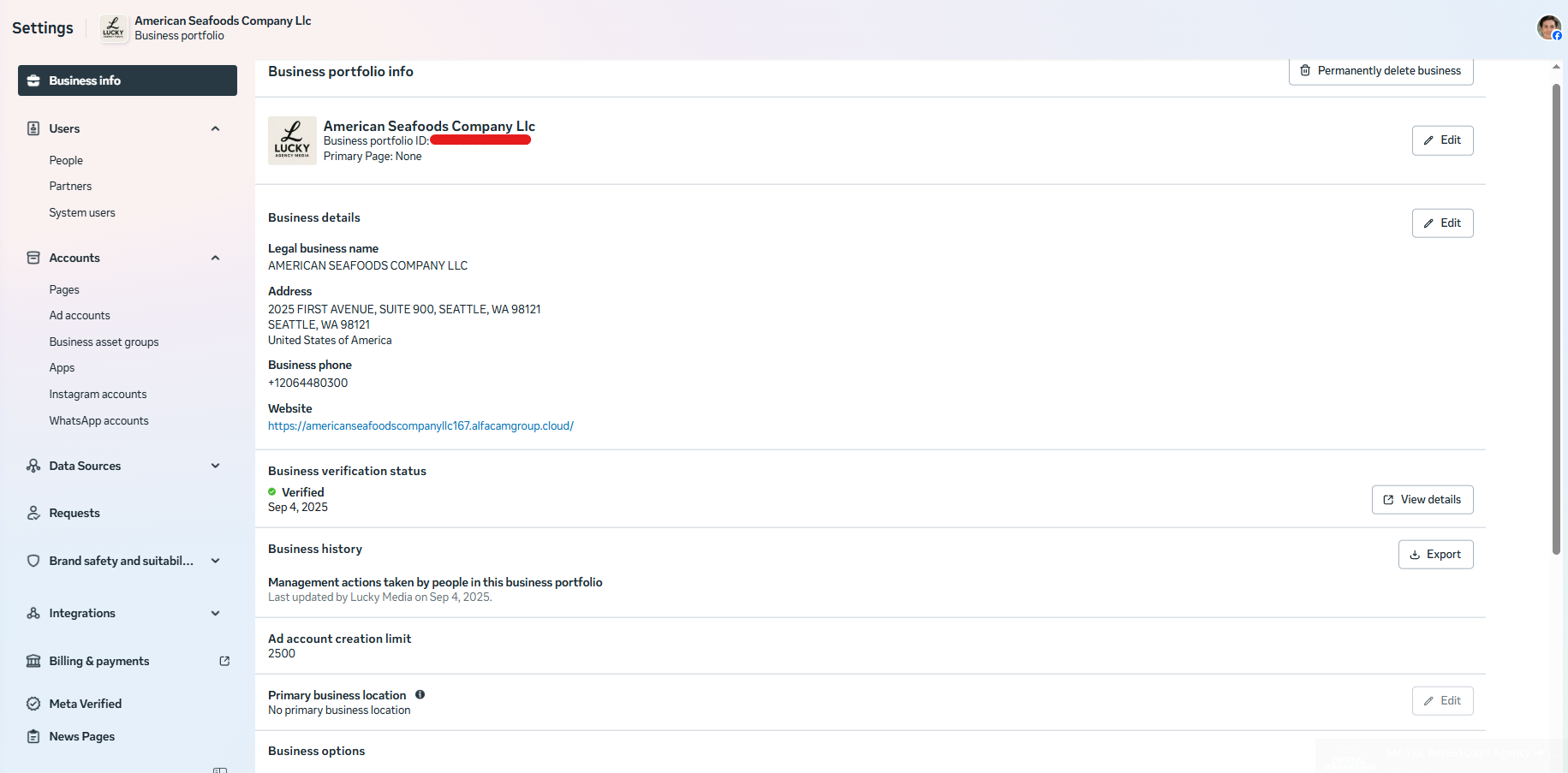The height and width of the screenshot is (773, 1568).
Task: Open the Requests icon in sidebar
Action: point(33,513)
